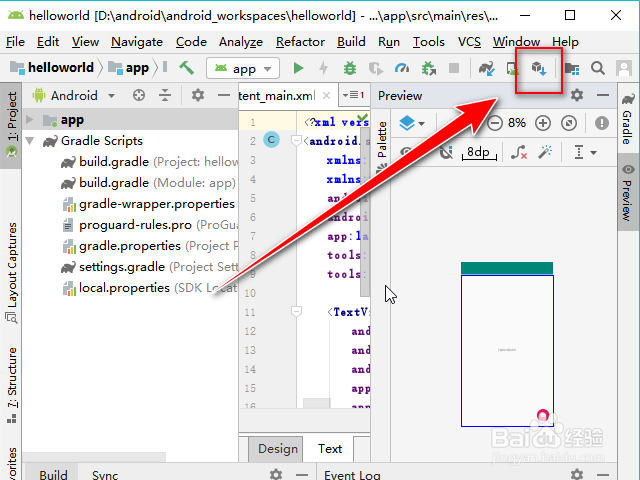This screenshot has height=480, width=640.
Task: Zoom in the layout preview
Action: coord(543,123)
